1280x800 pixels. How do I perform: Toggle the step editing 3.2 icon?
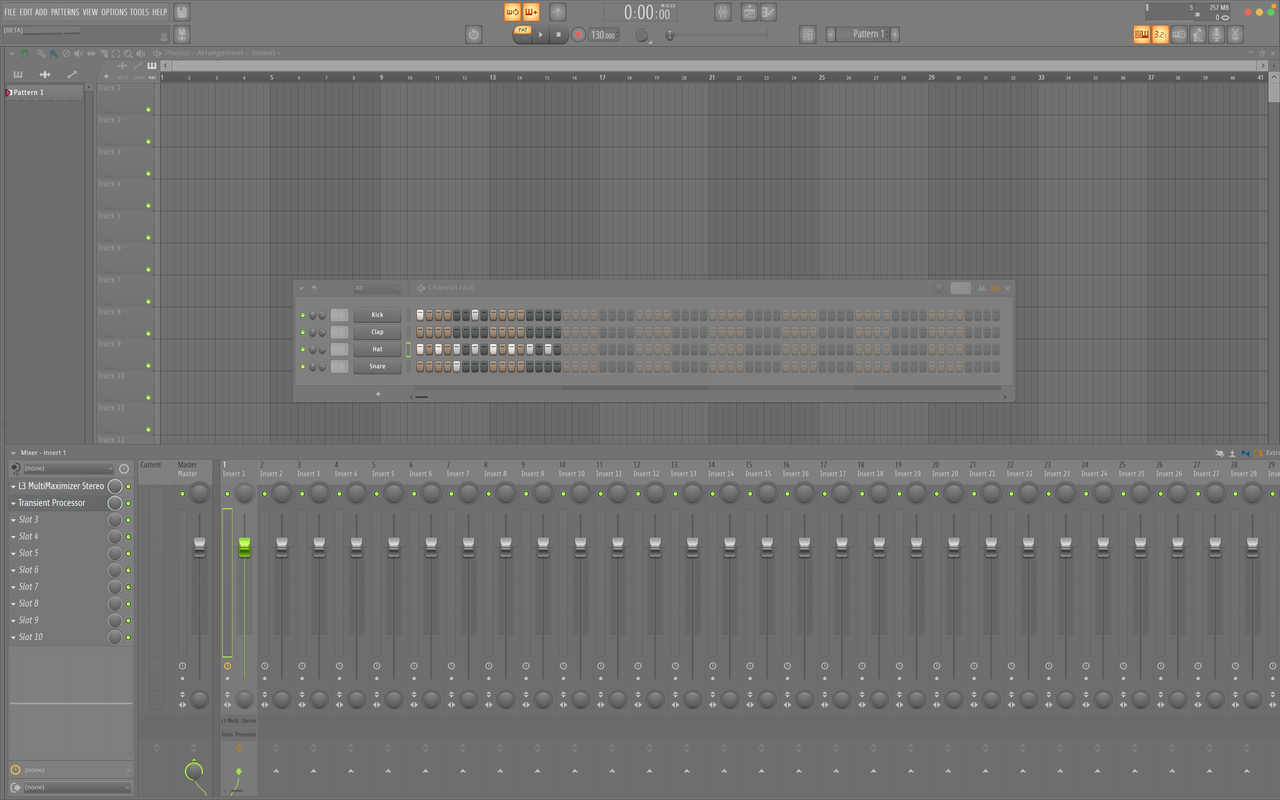click(1160, 35)
